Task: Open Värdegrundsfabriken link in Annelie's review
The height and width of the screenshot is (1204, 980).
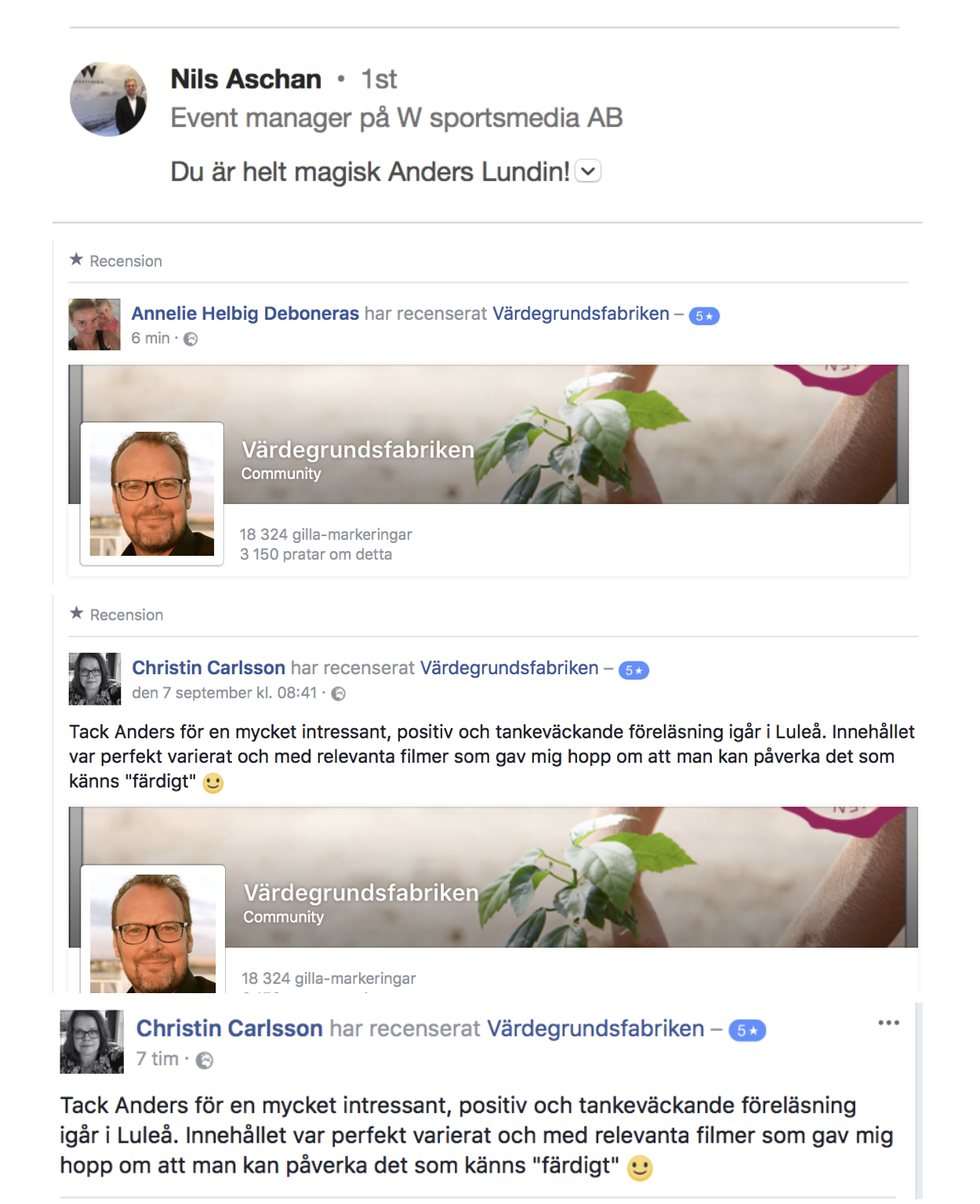Action: click(580, 314)
